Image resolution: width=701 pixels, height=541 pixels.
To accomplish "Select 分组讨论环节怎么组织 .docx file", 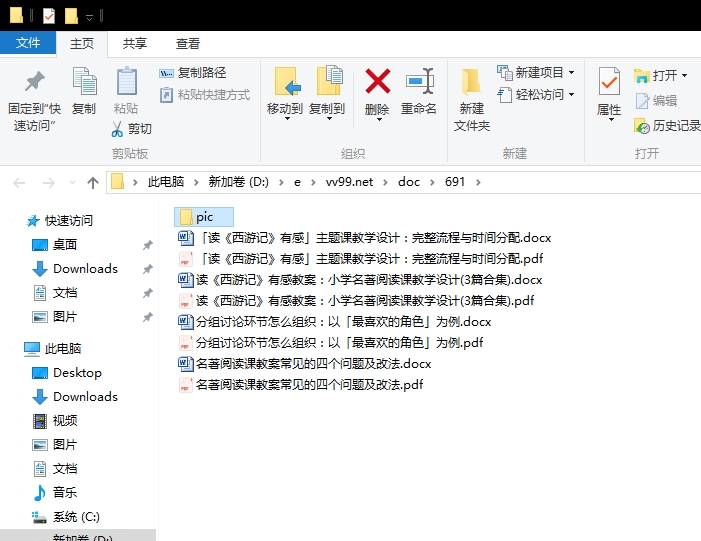I will click(x=335, y=321).
